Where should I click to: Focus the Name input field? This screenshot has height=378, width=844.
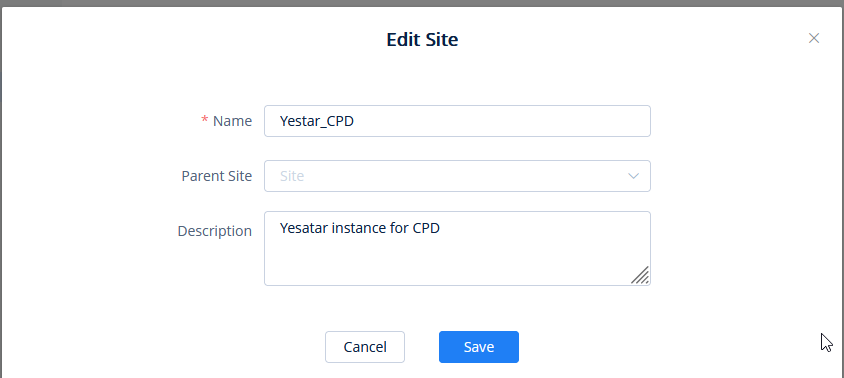coord(457,121)
